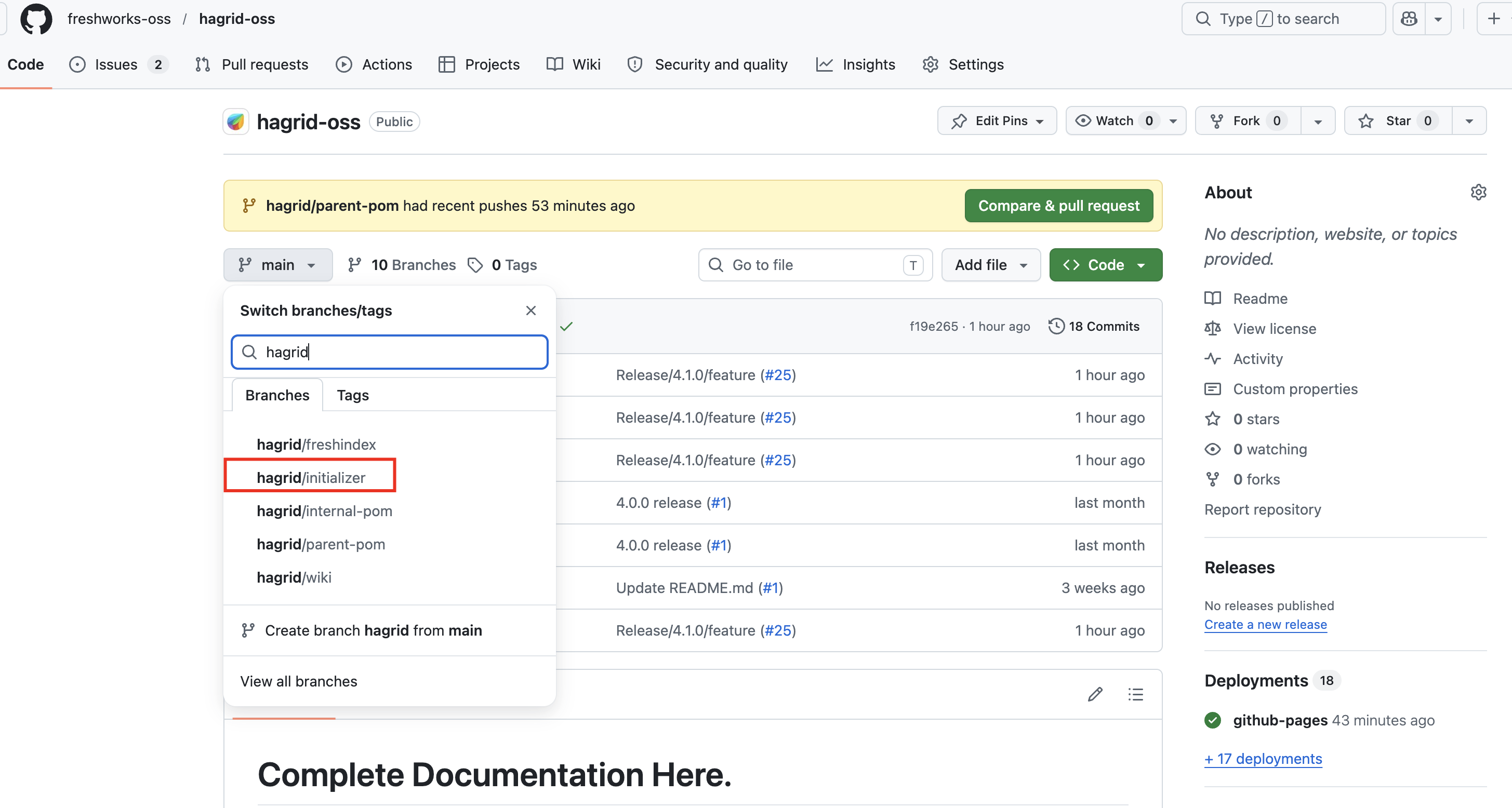The height and width of the screenshot is (808, 1512).
Task: Click Create branch hagrid from main
Action: pyautogui.click(x=390, y=631)
